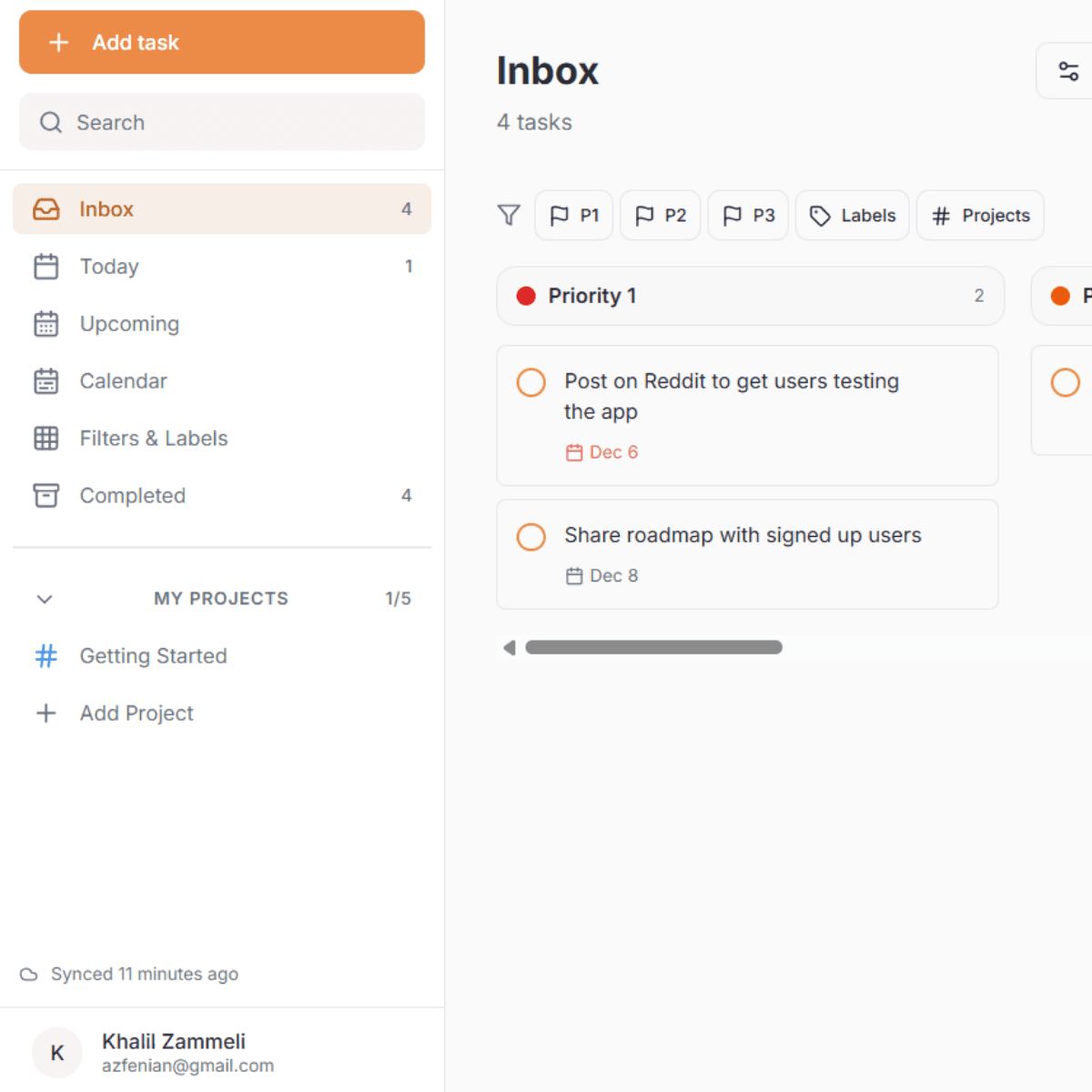Mark 'Post on Reddit to get users testing the app' complete
This screenshot has width=1092, height=1092.
tap(531, 382)
